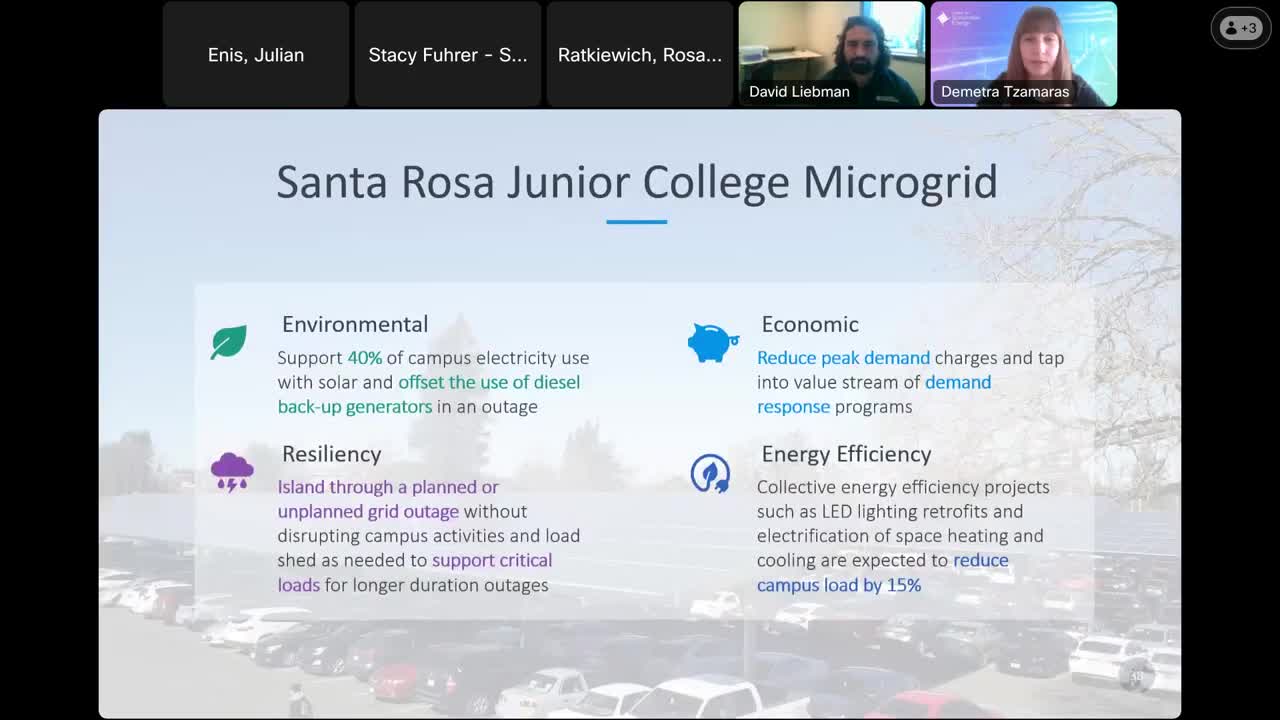This screenshot has width=1280, height=720.
Task: Select the purple storm cloud Resiliency icon
Action: (x=233, y=468)
